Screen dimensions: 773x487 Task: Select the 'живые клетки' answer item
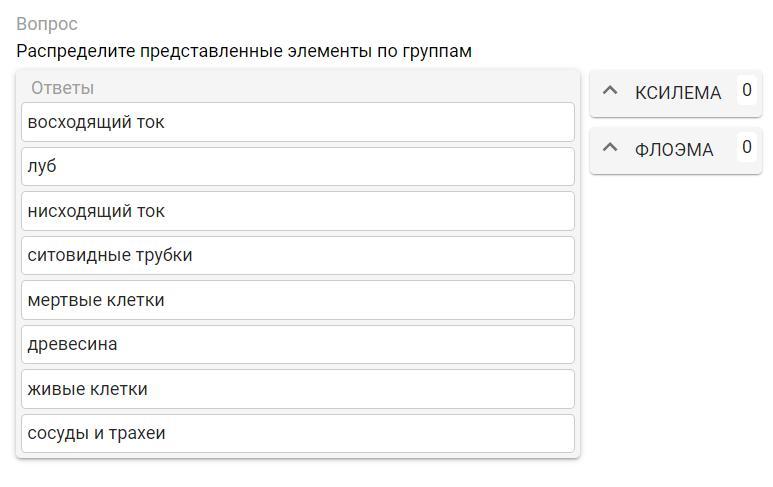coord(87,389)
